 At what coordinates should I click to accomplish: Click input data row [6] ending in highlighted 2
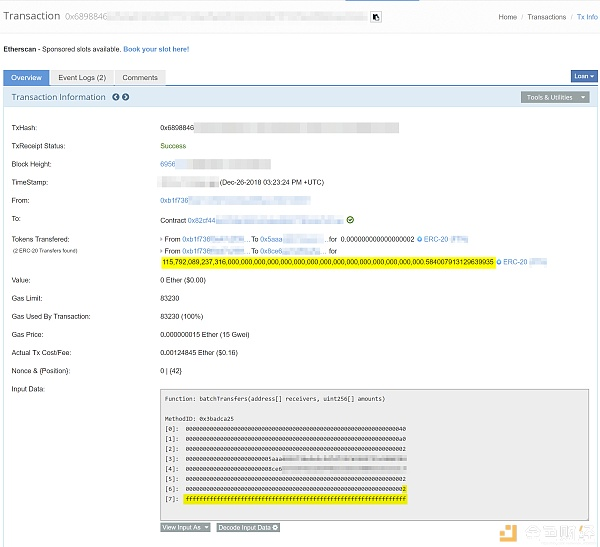[x=285, y=489]
